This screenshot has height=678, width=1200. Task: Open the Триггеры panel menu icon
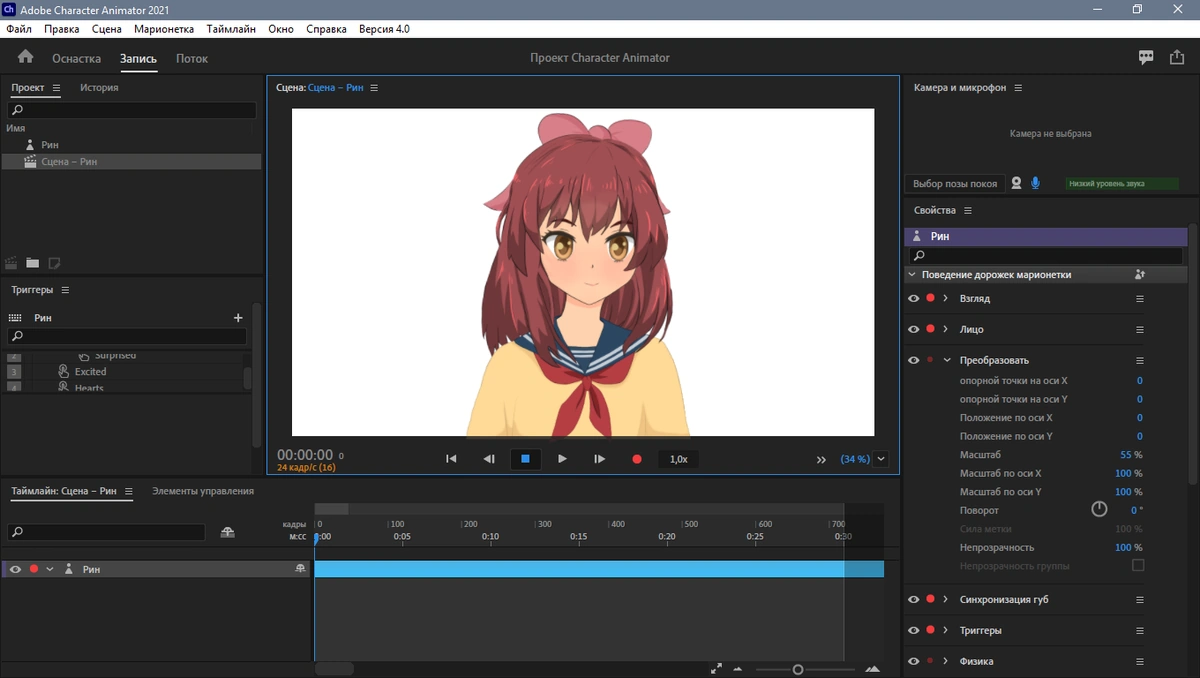tap(65, 290)
